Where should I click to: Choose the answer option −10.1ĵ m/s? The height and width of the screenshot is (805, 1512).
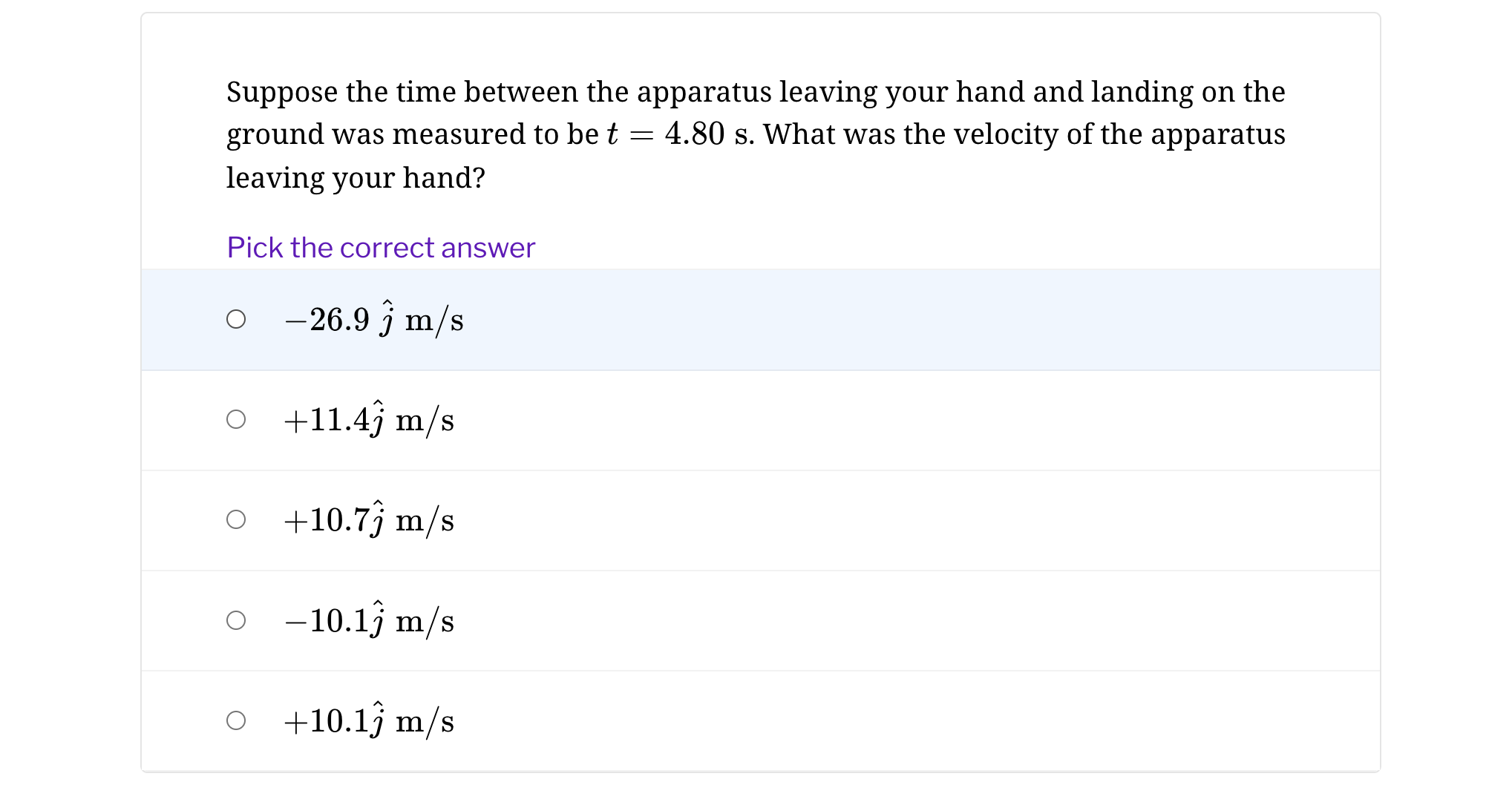click(369, 620)
